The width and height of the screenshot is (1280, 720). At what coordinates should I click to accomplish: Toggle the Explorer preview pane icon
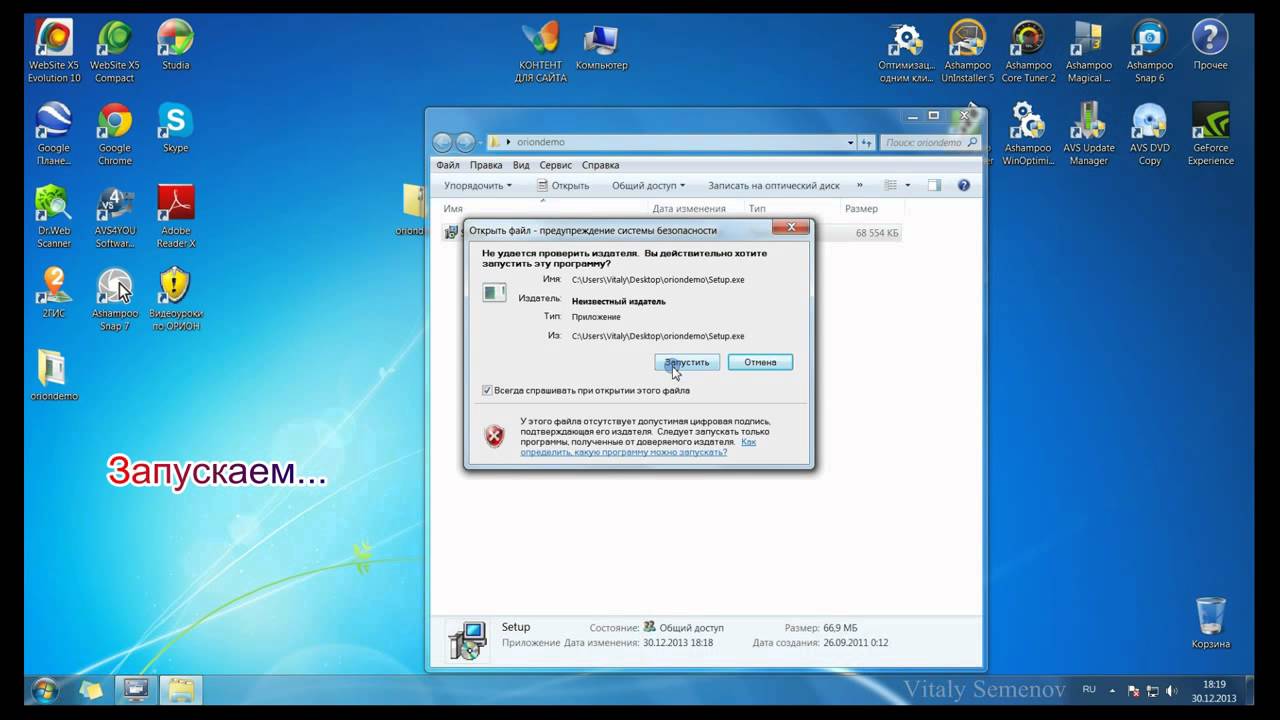(x=934, y=185)
